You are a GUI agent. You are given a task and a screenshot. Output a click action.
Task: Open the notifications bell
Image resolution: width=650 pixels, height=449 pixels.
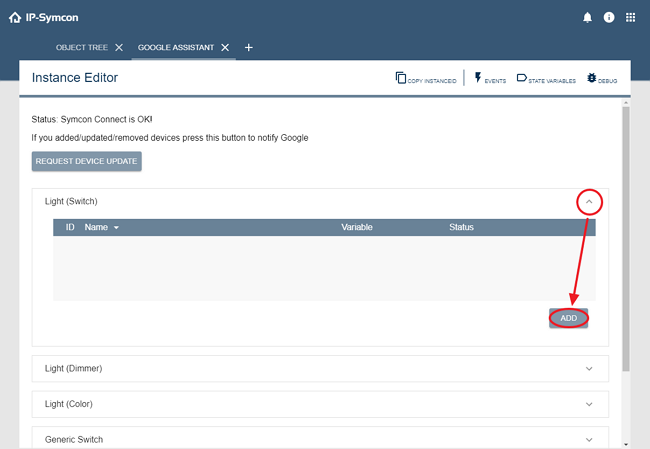pyautogui.click(x=587, y=17)
